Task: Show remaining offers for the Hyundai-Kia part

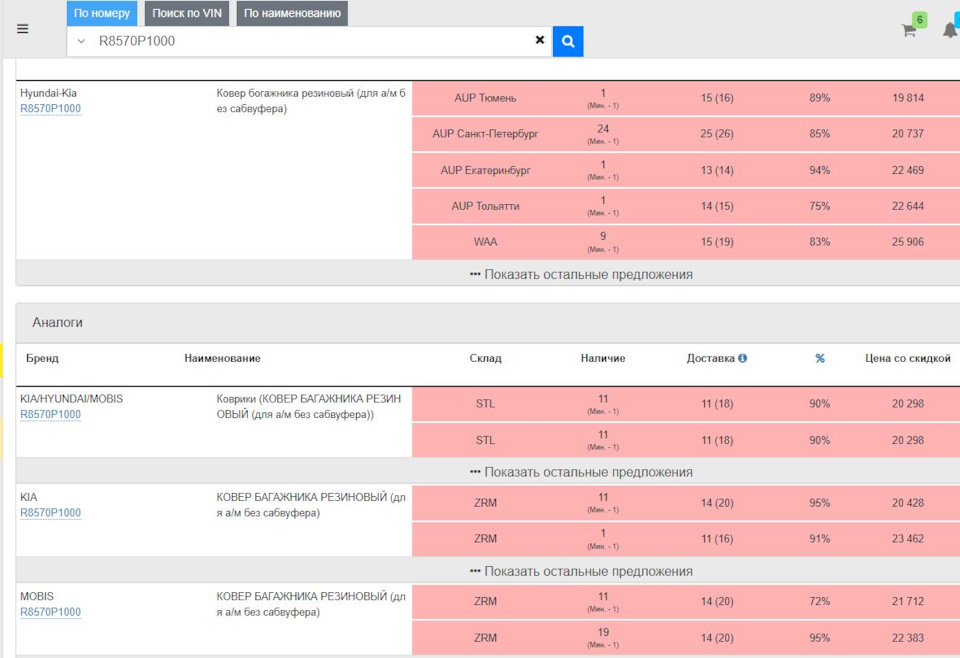Action: tap(581, 274)
